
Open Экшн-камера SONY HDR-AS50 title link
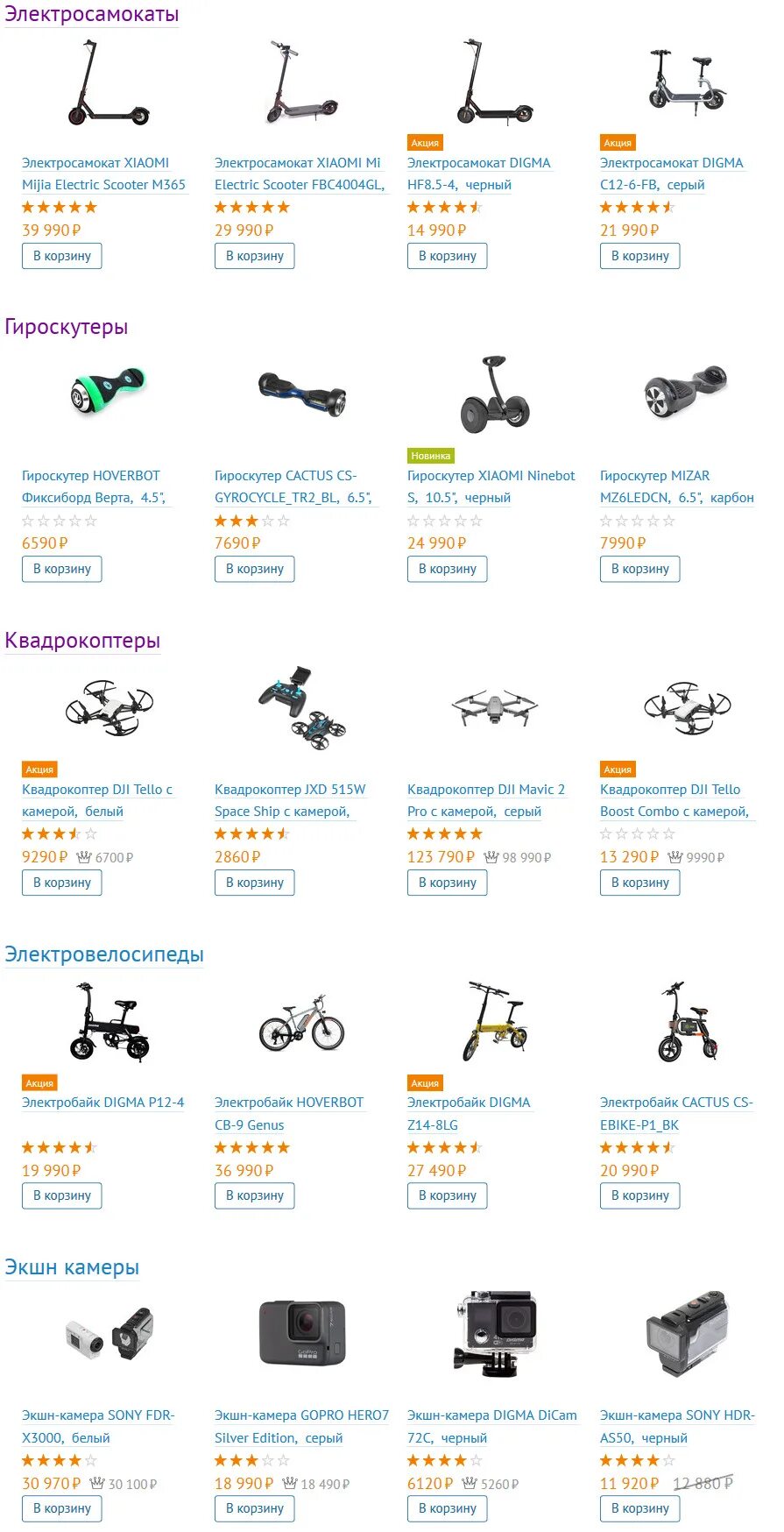[677, 1427]
